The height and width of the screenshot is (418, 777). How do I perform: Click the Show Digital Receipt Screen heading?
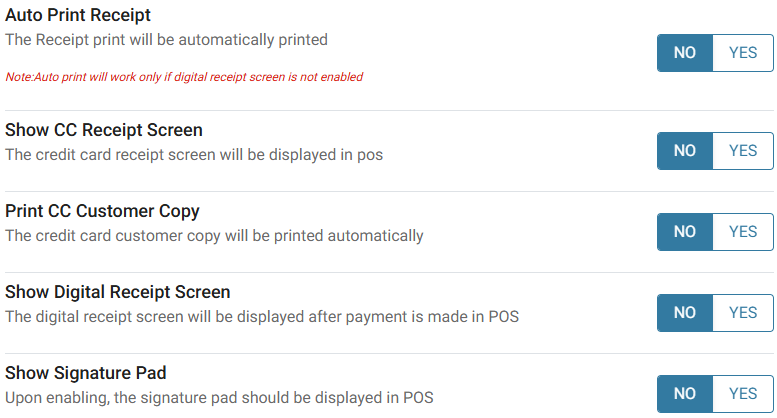pyautogui.click(x=118, y=292)
